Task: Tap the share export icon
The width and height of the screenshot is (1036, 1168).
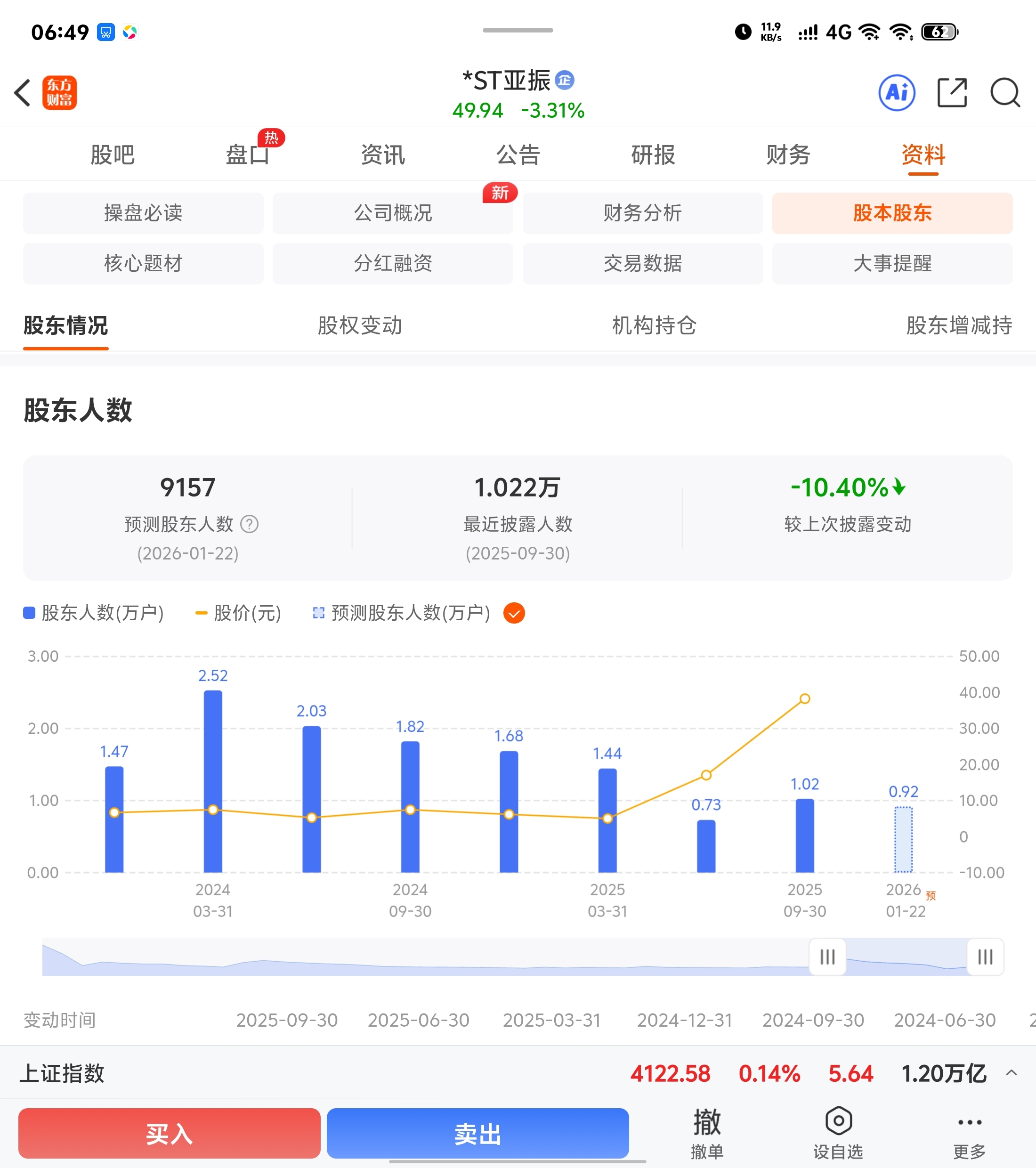Action: tap(952, 93)
